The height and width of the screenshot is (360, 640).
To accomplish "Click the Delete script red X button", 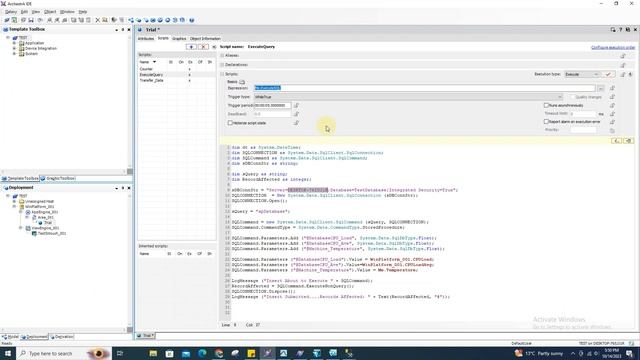I will [203, 47].
